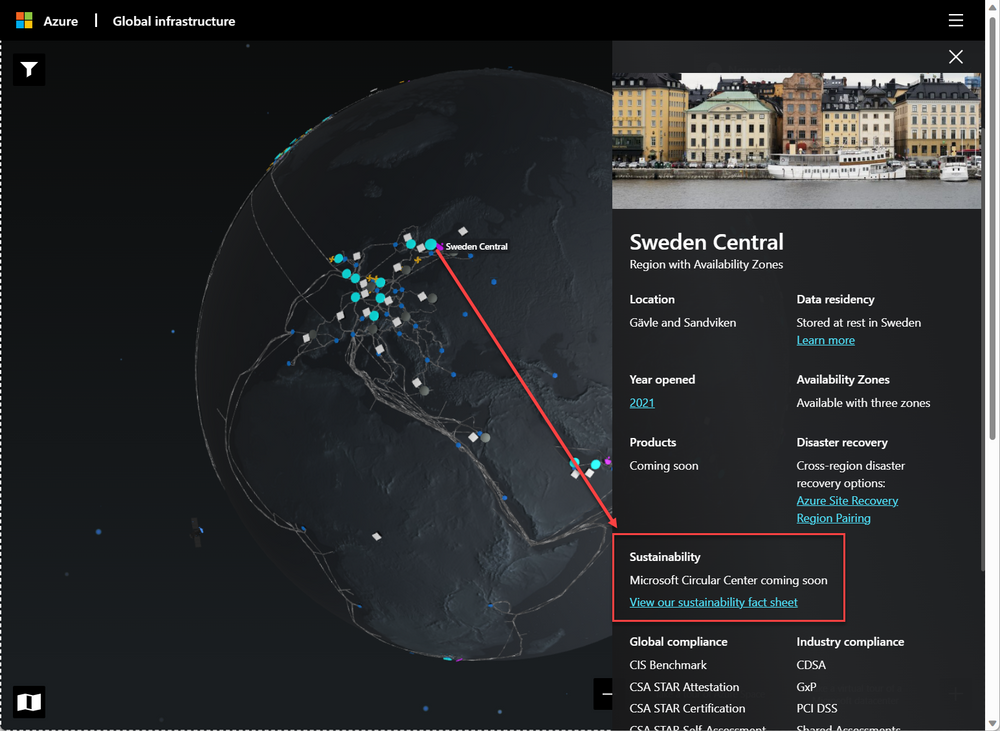
Task: Open the hamburger navigation menu
Action: click(958, 20)
